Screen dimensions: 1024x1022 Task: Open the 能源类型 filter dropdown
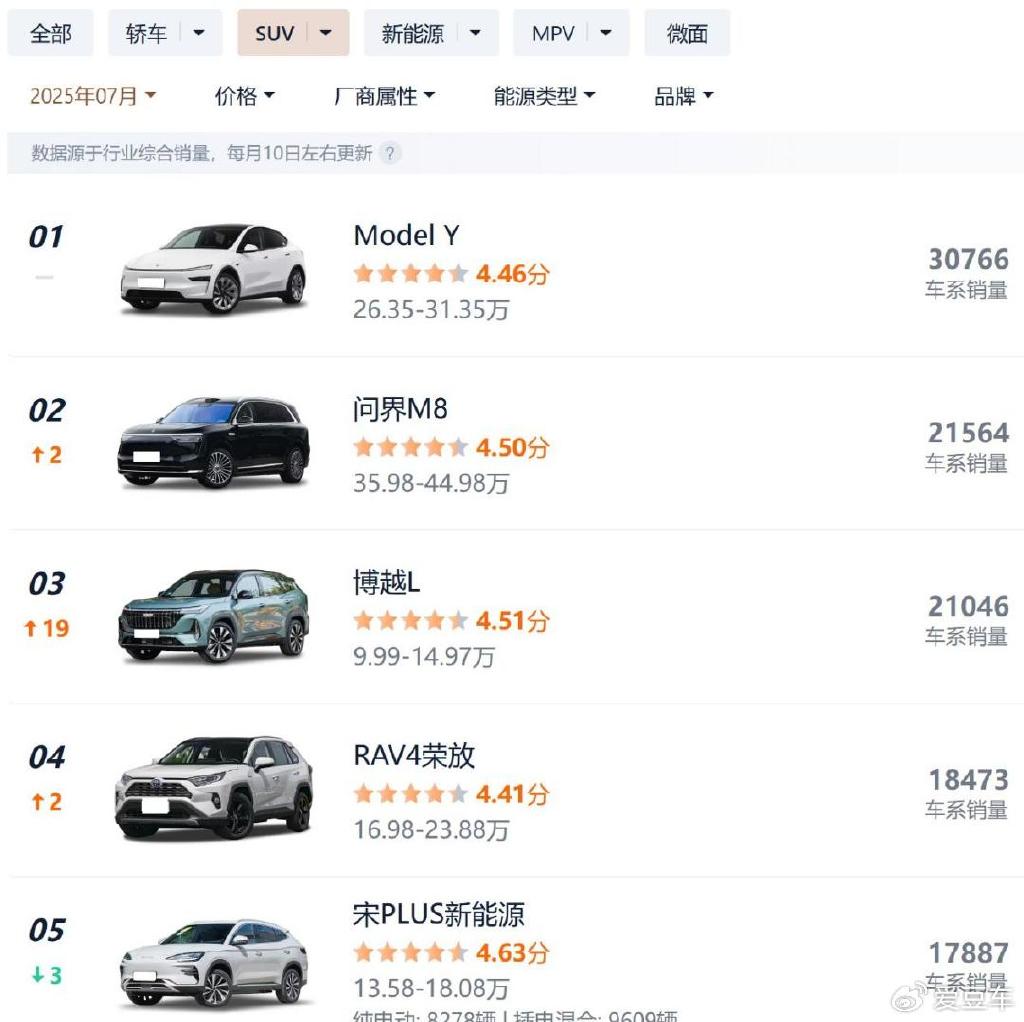click(x=545, y=96)
